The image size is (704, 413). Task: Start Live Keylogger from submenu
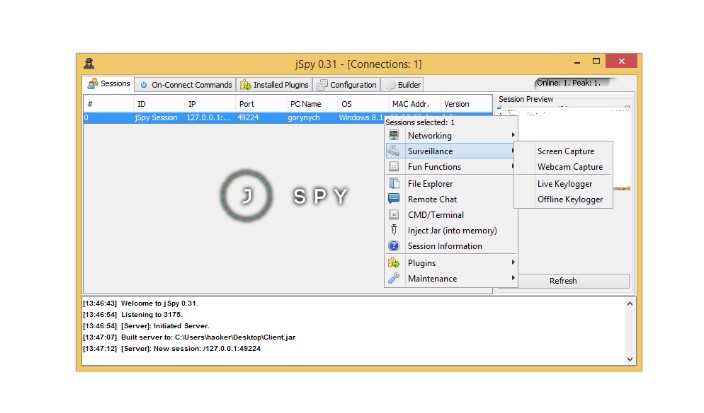[x=563, y=184]
